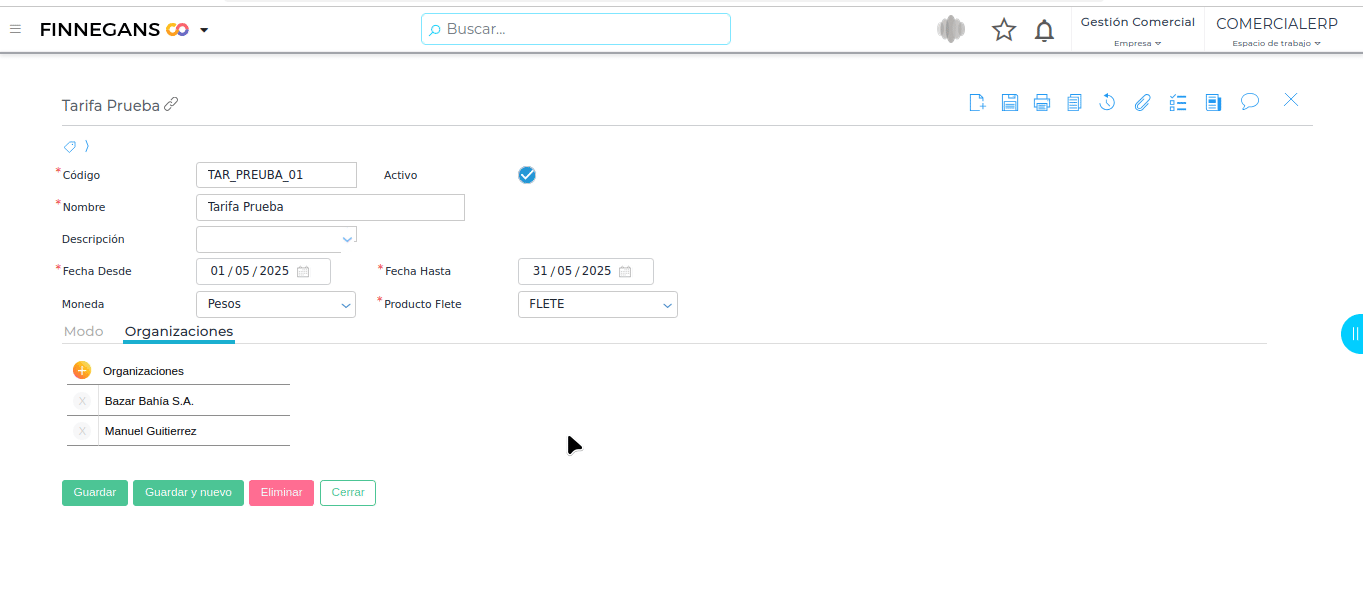Viewport: 1363px width, 616px height.
Task: Open favorites star icon
Action: point(1004,30)
